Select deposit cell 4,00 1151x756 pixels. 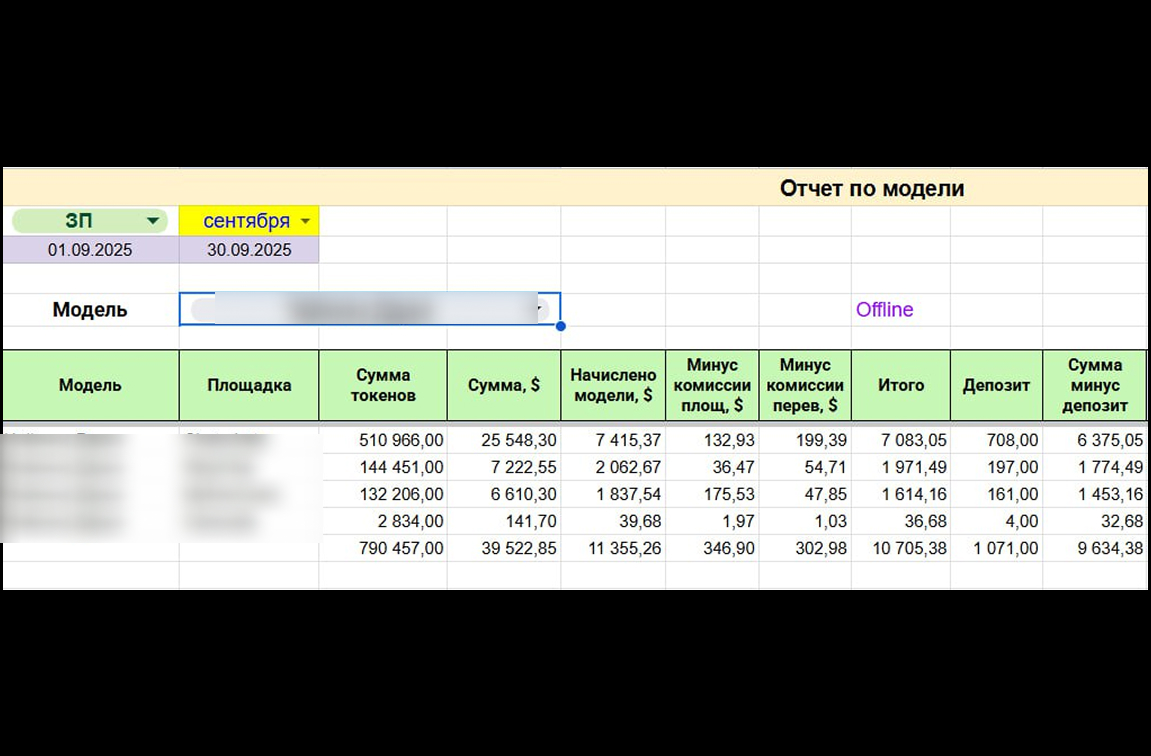tap(996, 522)
